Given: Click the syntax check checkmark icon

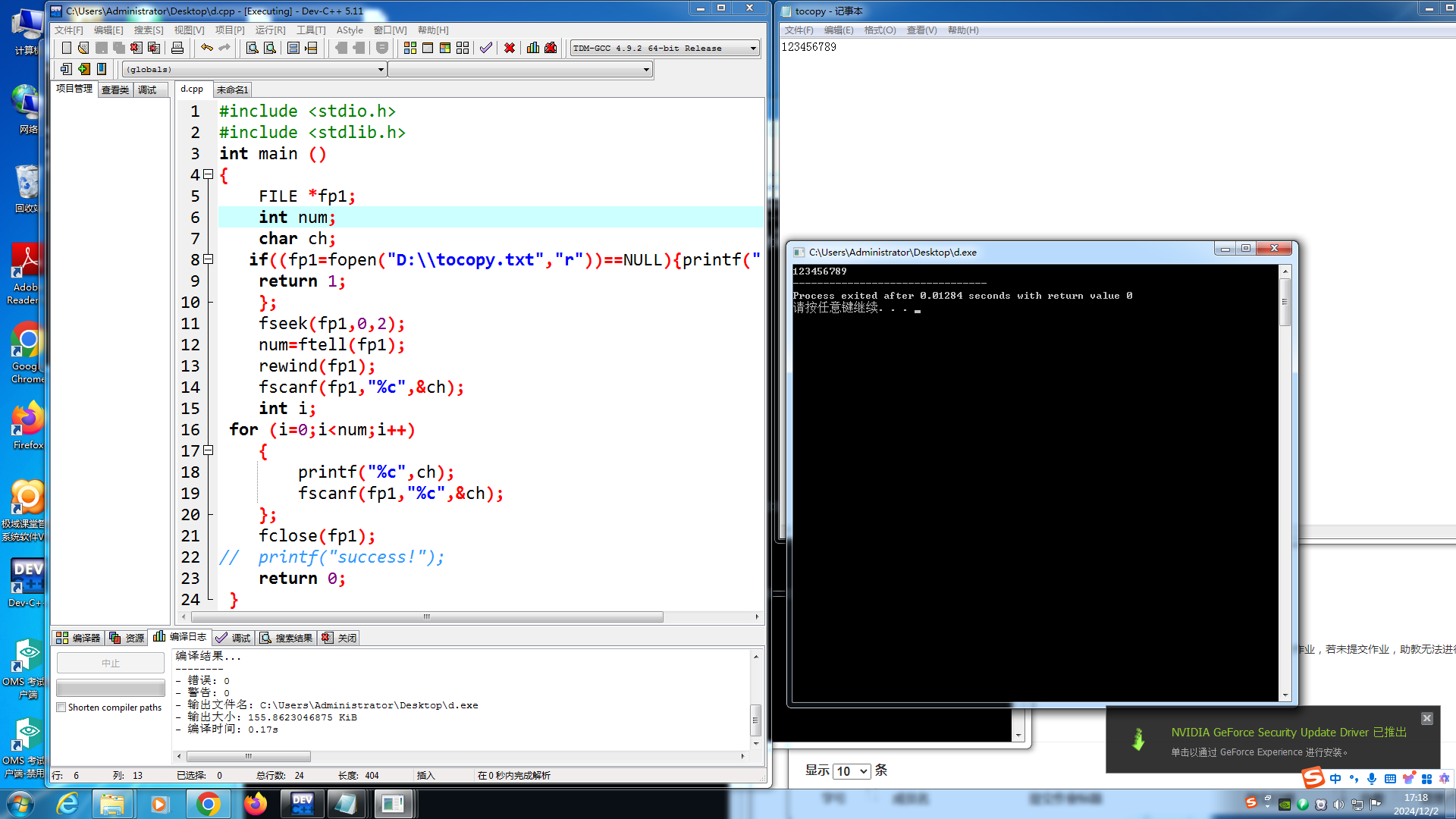Looking at the screenshot, I should click(x=486, y=48).
